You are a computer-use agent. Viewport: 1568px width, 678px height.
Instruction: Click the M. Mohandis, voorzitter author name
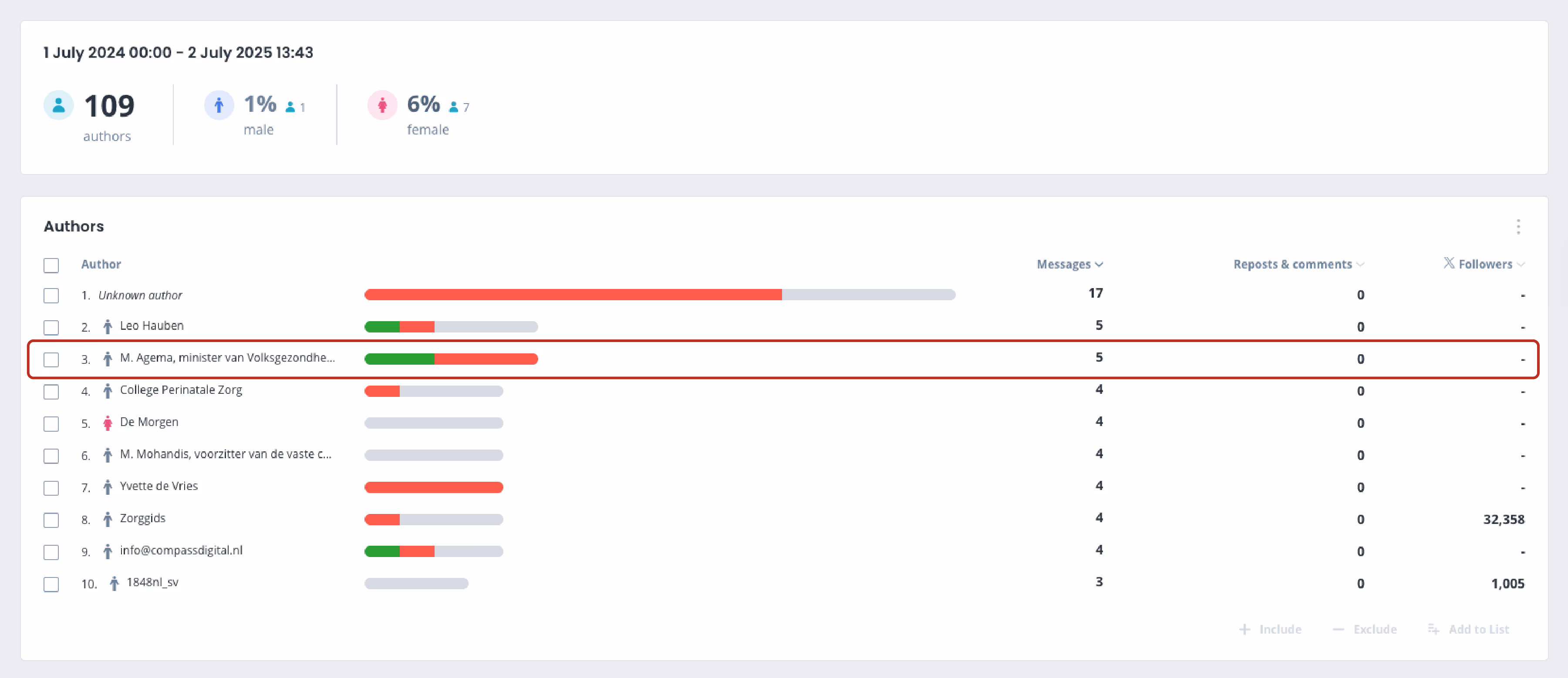coord(226,454)
